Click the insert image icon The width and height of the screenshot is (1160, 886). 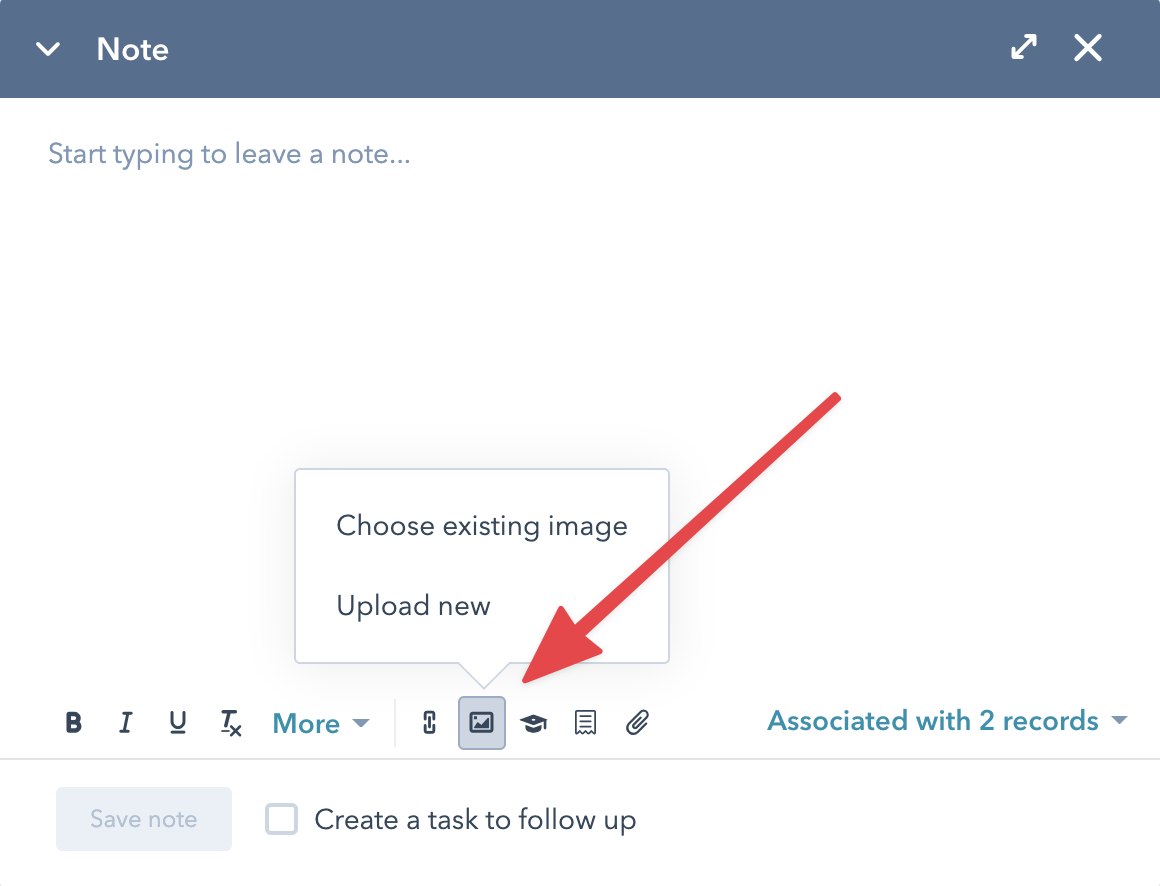[482, 722]
